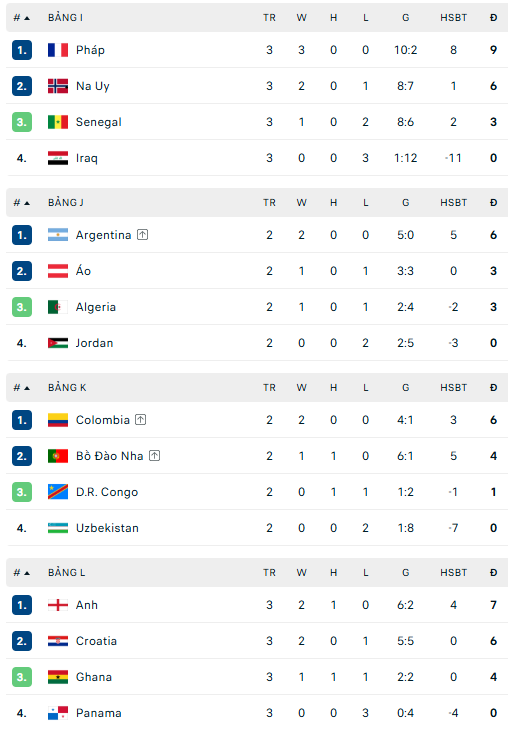
Task: Click the blue rank 1 badge for Anh
Action: [22, 605]
